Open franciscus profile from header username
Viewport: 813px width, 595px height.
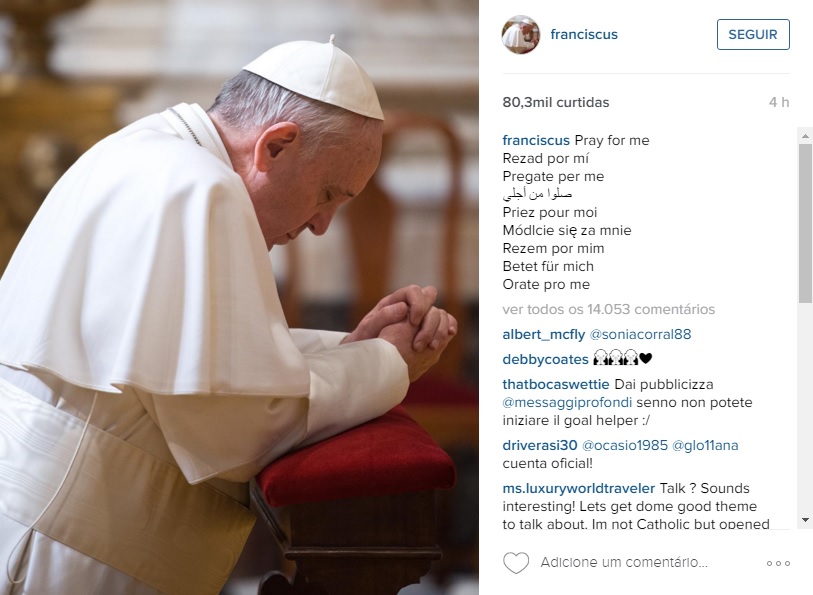pyautogui.click(x=584, y=34)
